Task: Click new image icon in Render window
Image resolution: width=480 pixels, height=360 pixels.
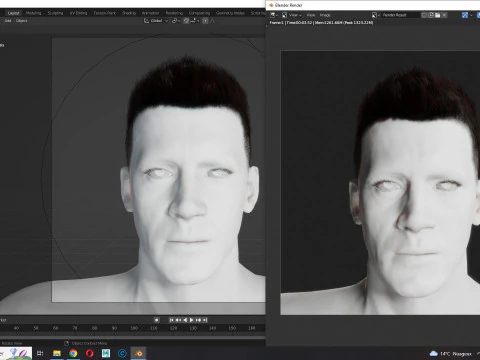Action: click(431, 15)
